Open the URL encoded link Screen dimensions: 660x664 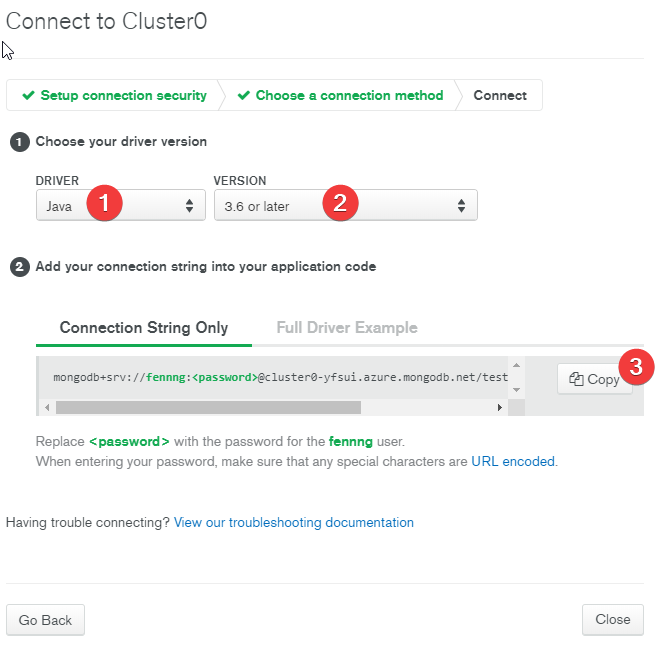click(x=513, y=461)
